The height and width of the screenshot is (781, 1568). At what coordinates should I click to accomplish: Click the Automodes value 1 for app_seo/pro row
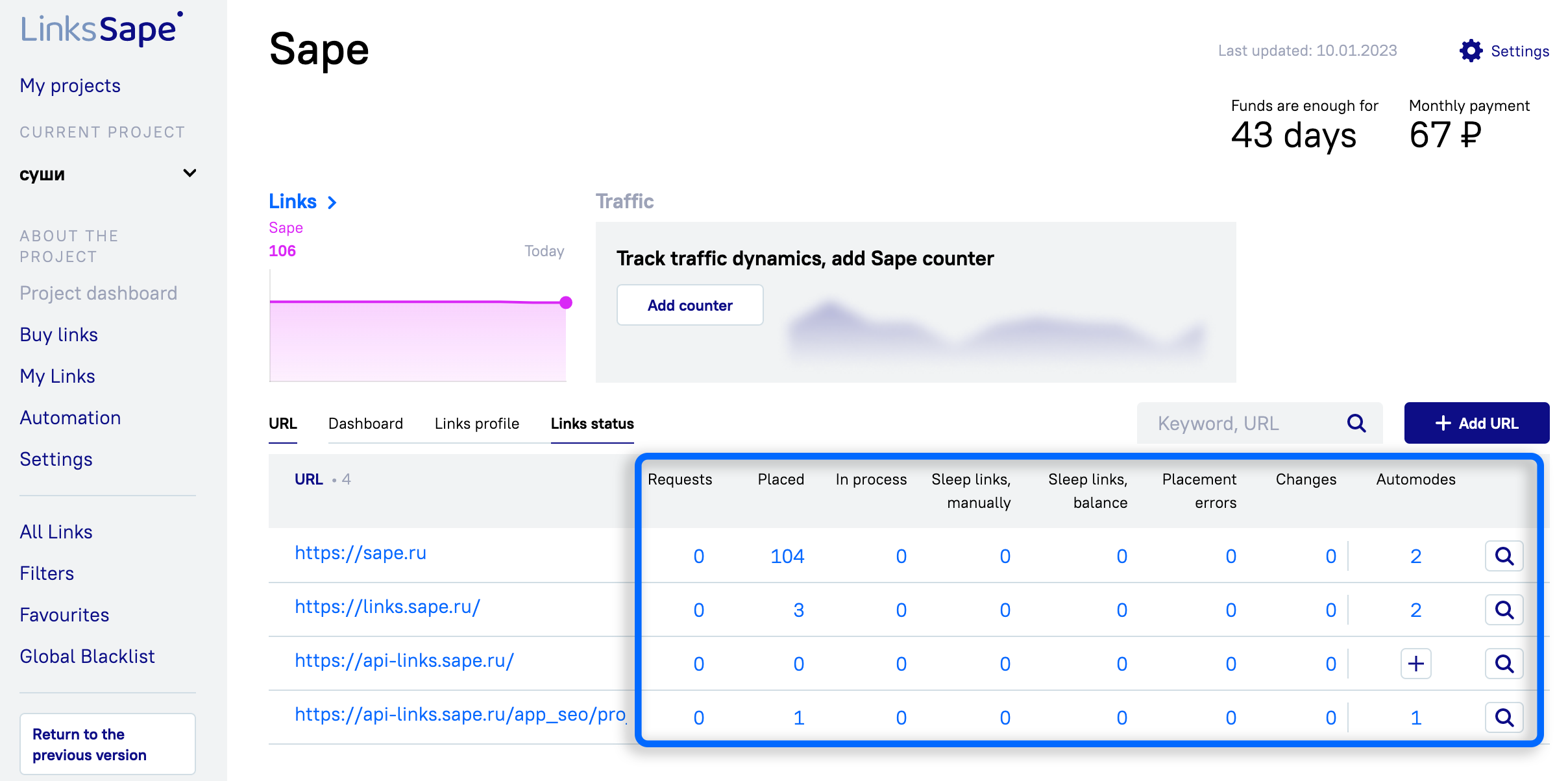coord(1416,717)
